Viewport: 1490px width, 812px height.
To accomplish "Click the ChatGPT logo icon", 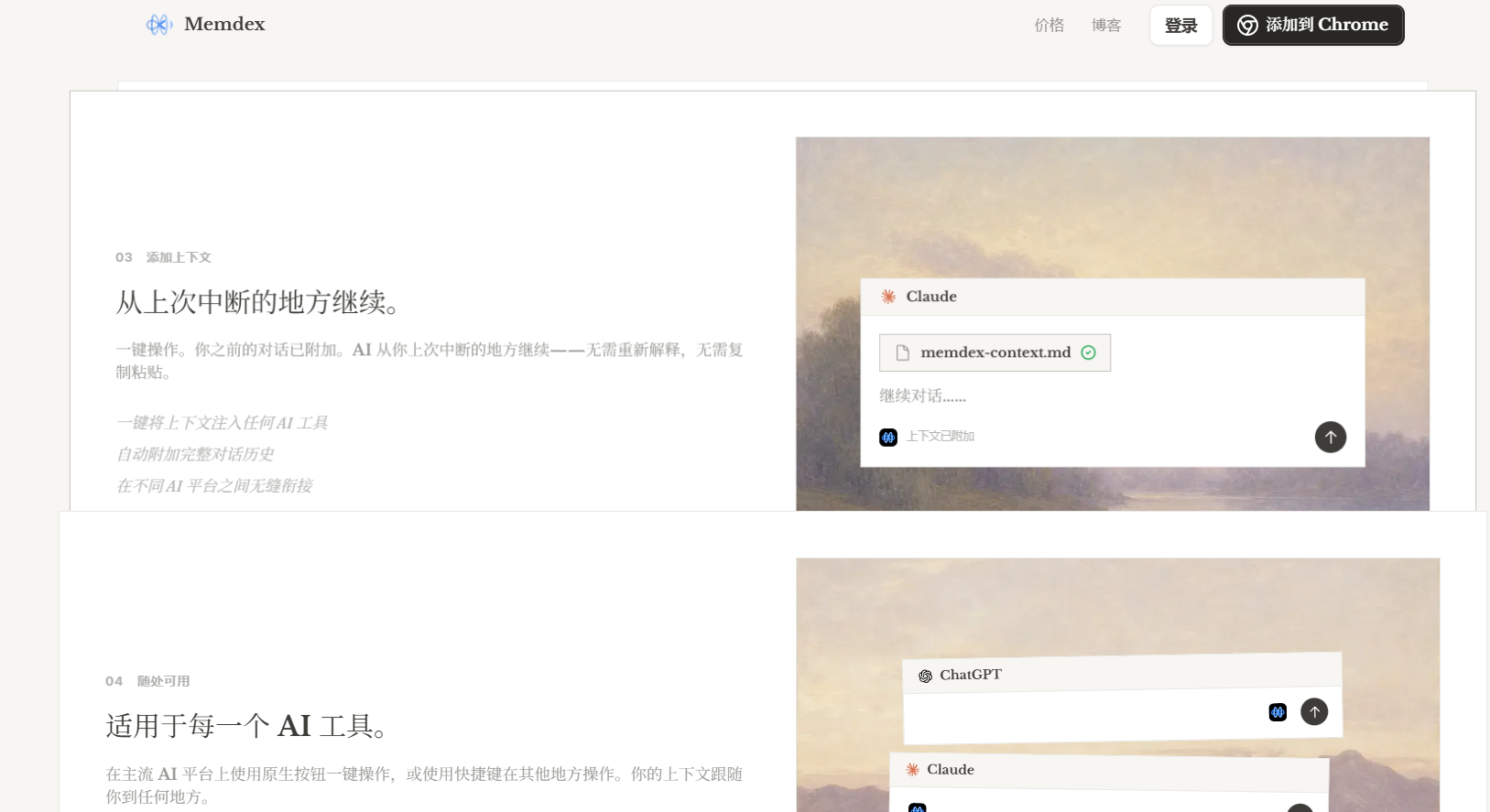I will coord(925,676).
